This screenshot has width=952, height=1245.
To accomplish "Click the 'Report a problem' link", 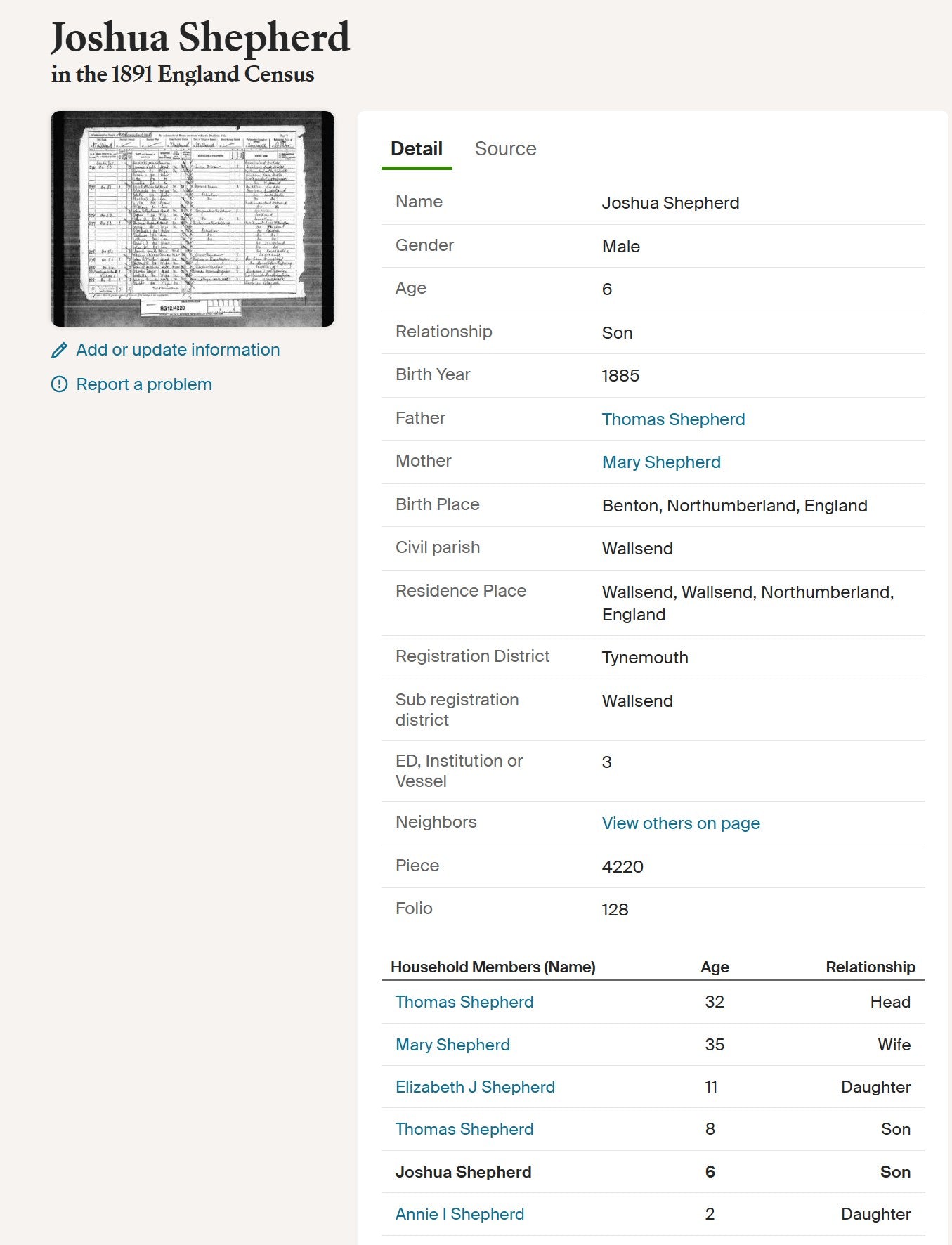I will [x=144, y=384].
